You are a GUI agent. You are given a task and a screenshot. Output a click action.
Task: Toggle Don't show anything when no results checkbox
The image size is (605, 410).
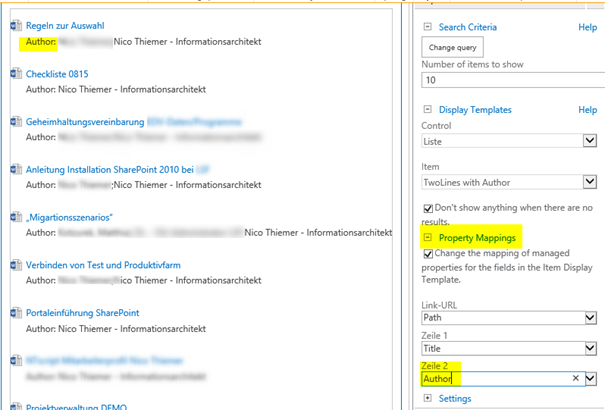[429, 207]
